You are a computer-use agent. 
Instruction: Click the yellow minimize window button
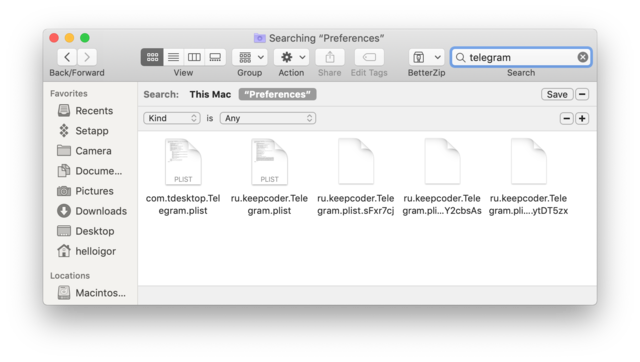point(69,38)
